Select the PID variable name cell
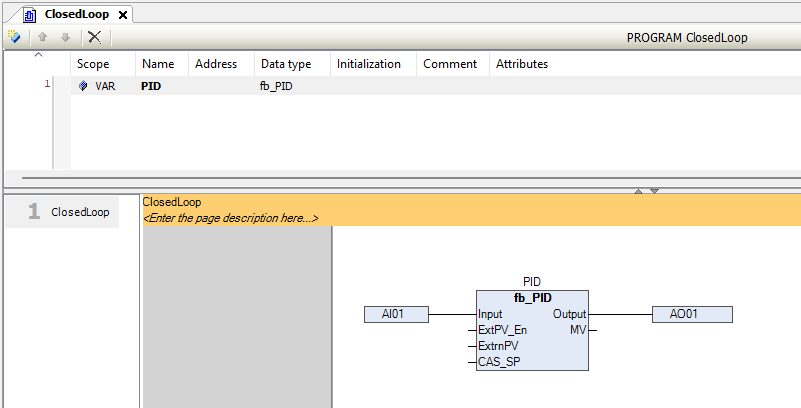The height and width of the screenshot is (408, 801). (x=162, y=86)
